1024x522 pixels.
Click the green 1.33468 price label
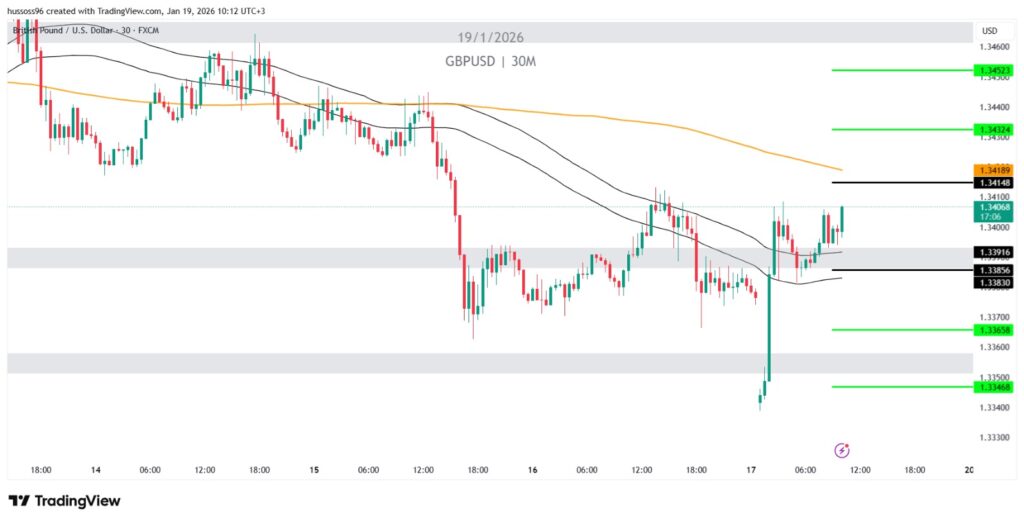pyautogui.click(x=994, y=387)
